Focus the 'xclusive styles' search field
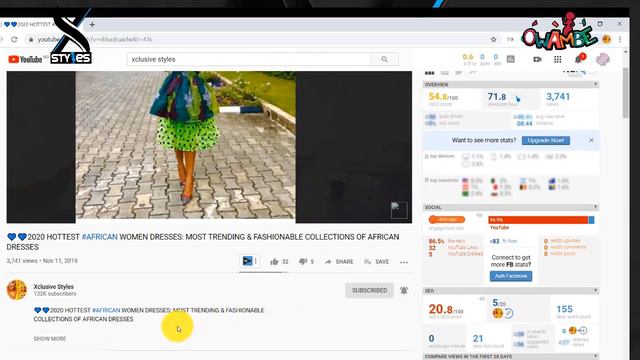This screenshot has height=360, width=640. pyautogui.click(x=249, y=59)
